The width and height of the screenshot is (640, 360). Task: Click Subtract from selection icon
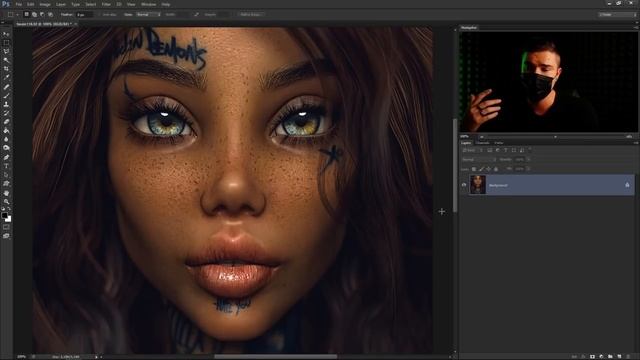[x=42, y=14]
